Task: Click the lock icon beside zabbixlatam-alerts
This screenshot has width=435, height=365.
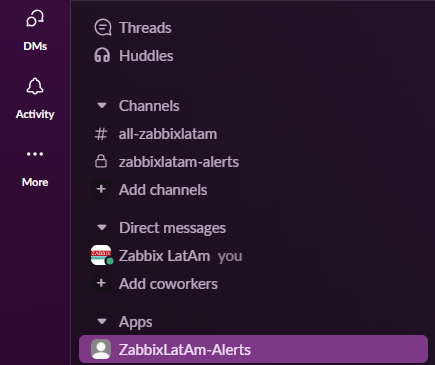Action: click(x=101, y=162)
